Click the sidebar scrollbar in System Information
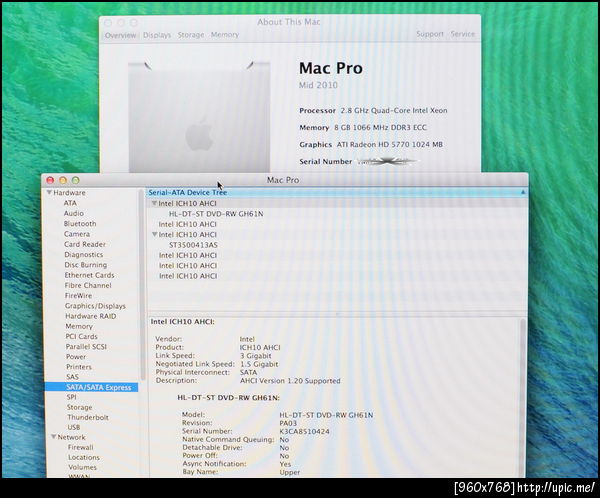This screenshot has height=498, width=600. [x=142, y=285]
